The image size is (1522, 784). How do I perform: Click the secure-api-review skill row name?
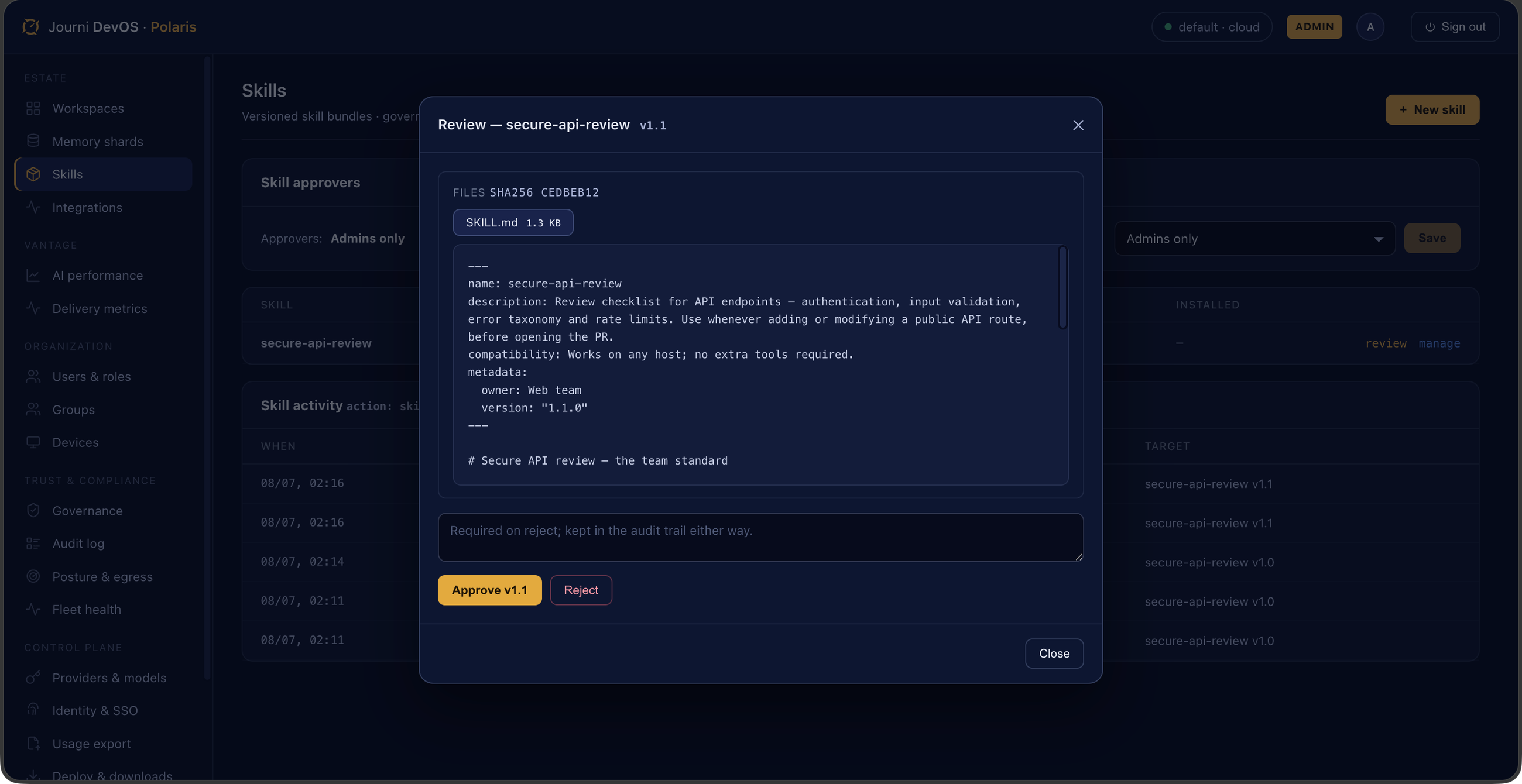point(316,343)
